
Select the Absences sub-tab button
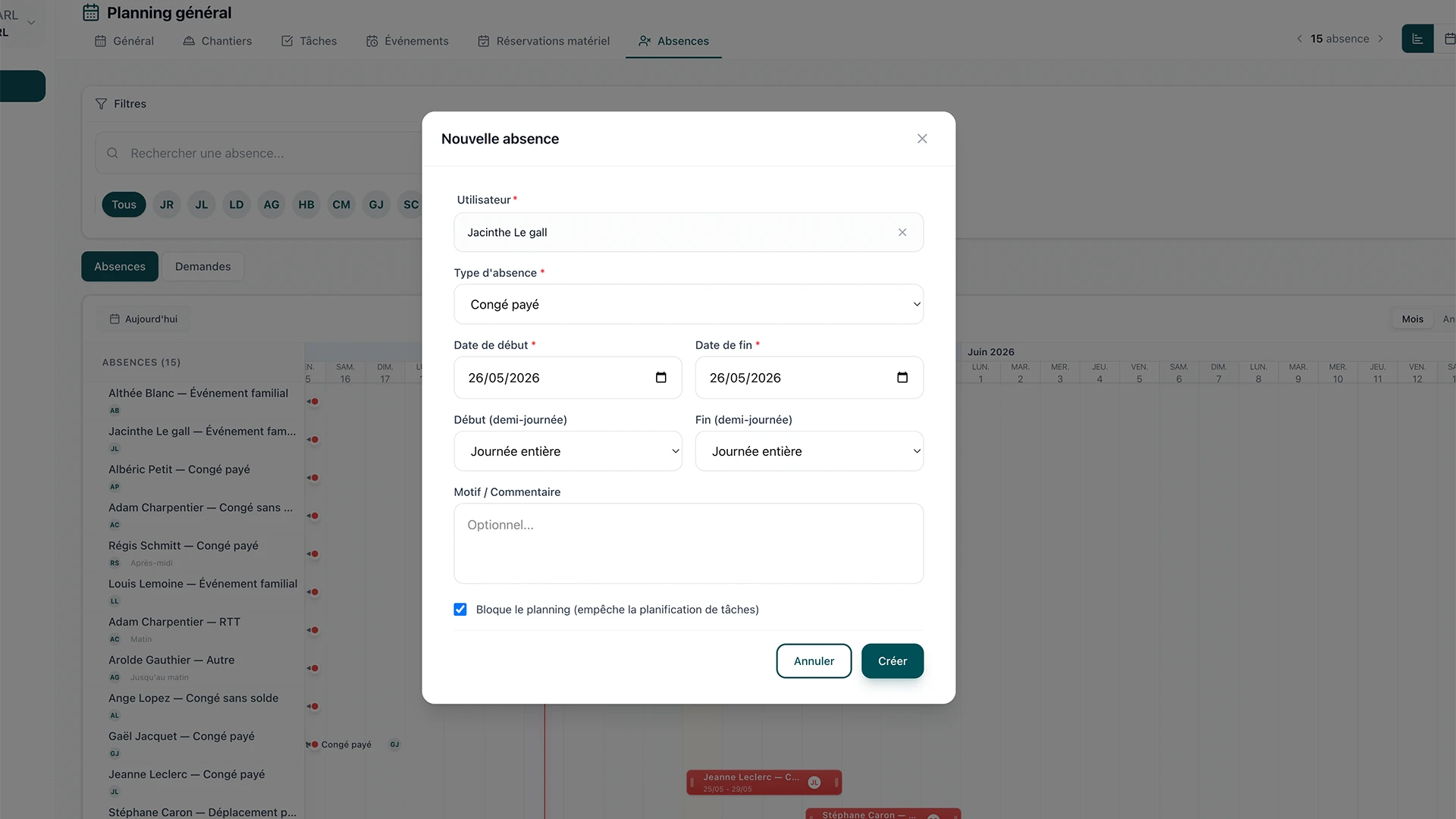pos(120,267)
